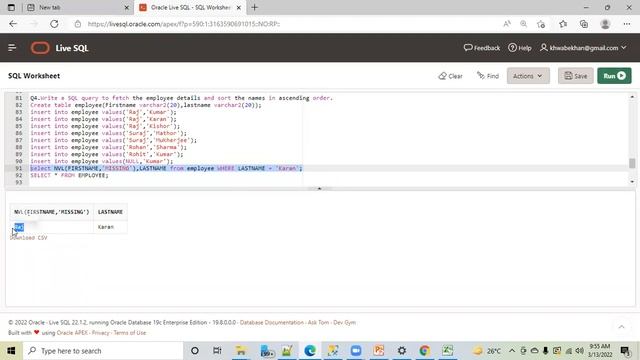The image size is (640, 360).
Task: Open Cortana circle on the taskbar
Action: coord(195,351)
